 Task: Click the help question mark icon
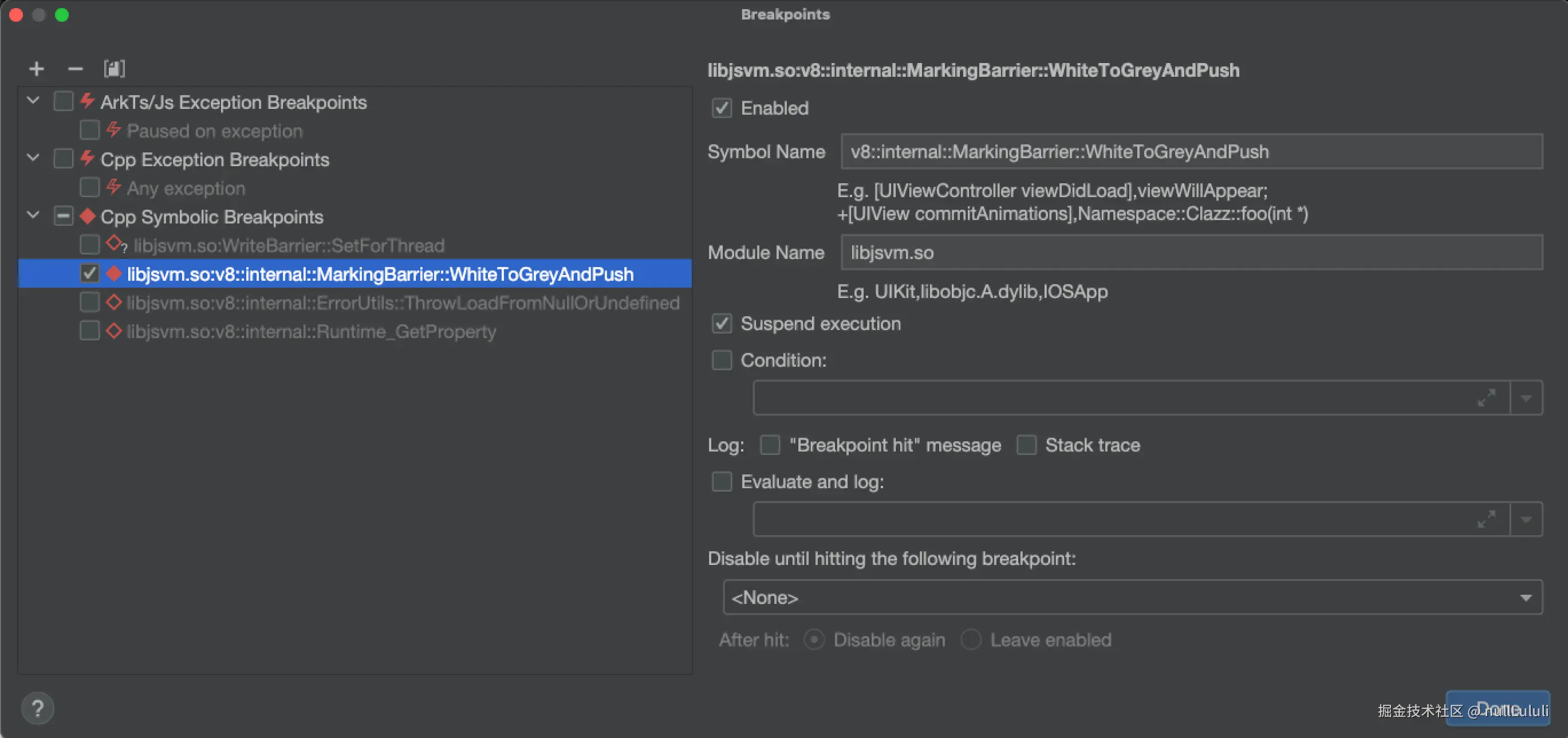[38, 708]
